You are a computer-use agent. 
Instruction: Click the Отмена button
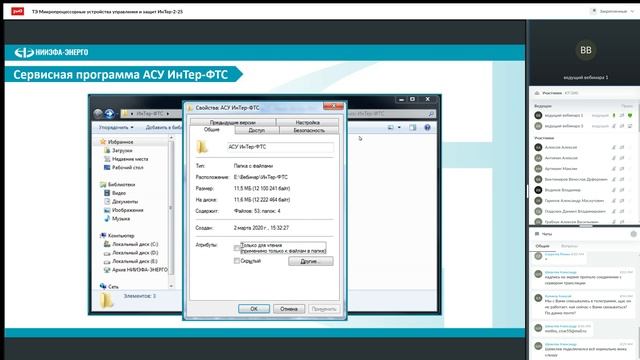click(x=289, y=309)
